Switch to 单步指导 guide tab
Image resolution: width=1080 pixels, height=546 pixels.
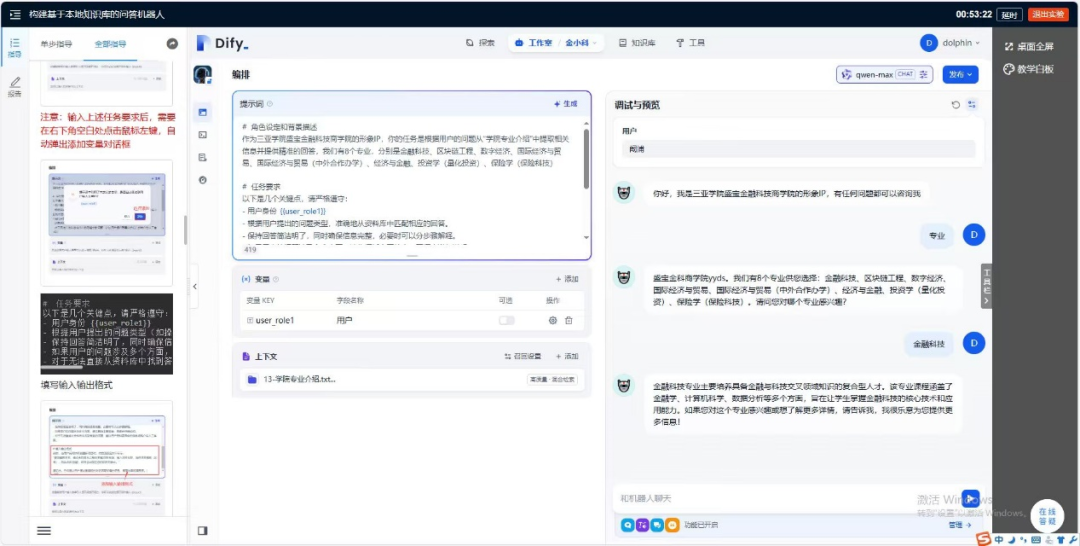click(x=56, y=44)
